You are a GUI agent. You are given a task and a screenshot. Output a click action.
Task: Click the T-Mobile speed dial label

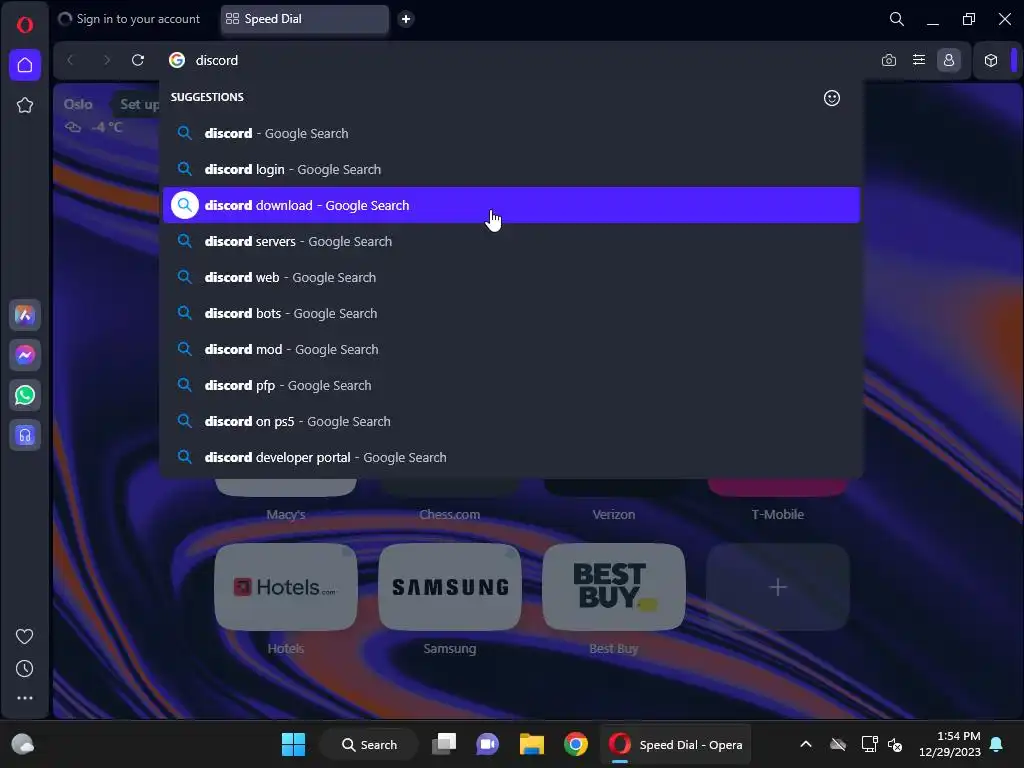pos(778,514)
